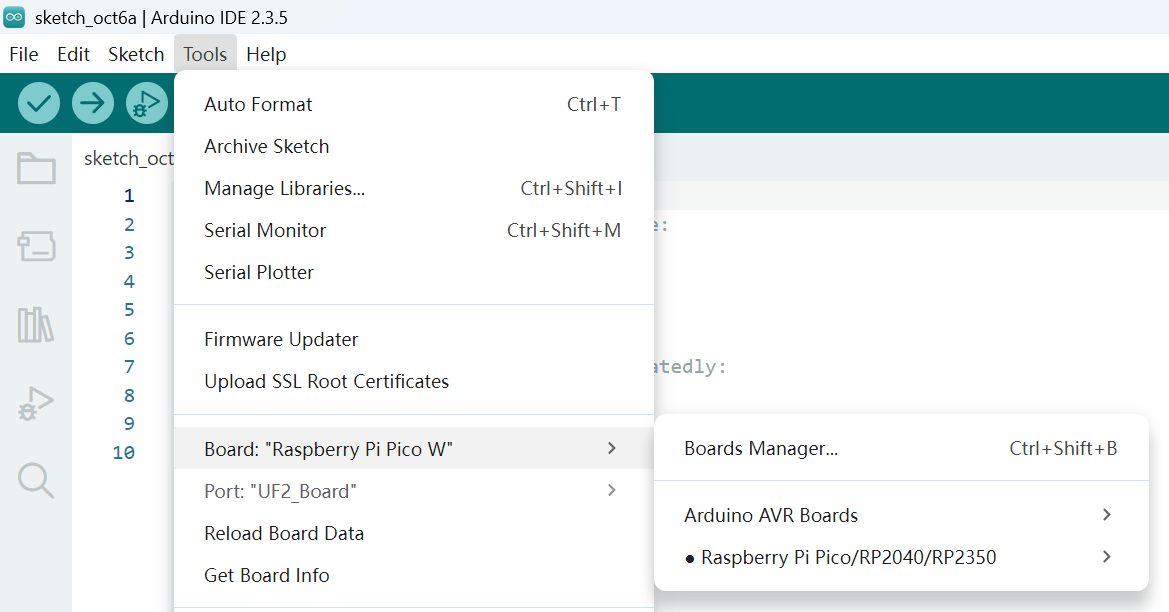Open the Search magnifier sidebar icon

36,481
